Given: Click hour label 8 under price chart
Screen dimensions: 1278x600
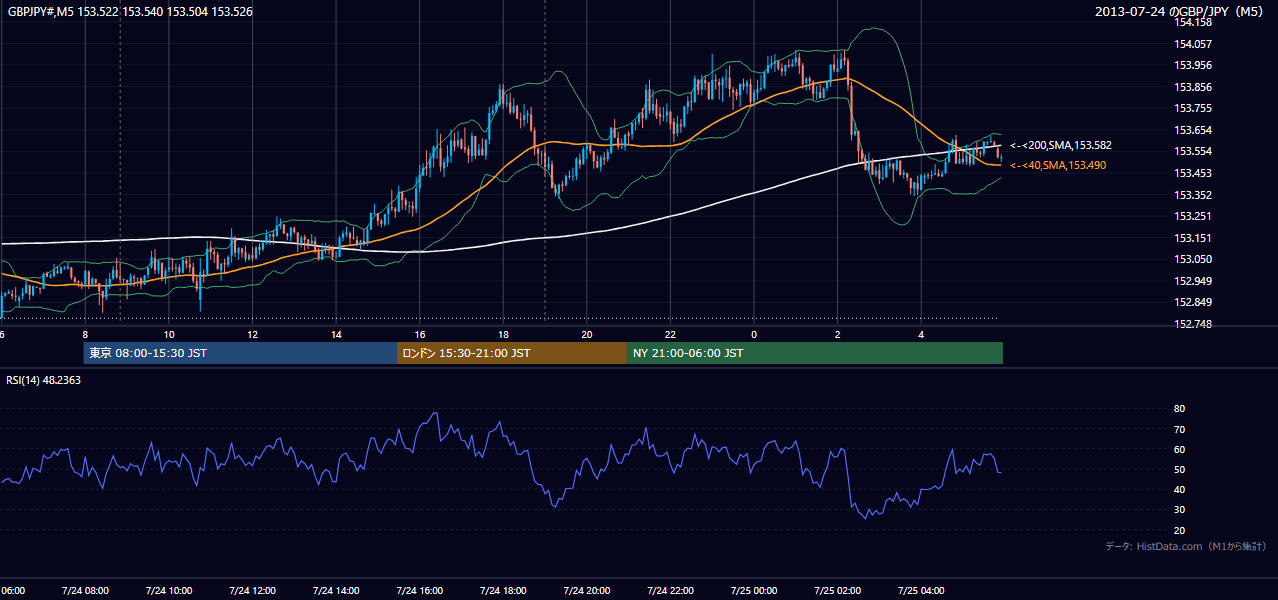Looking at the screenshot, I should point(85,334).
